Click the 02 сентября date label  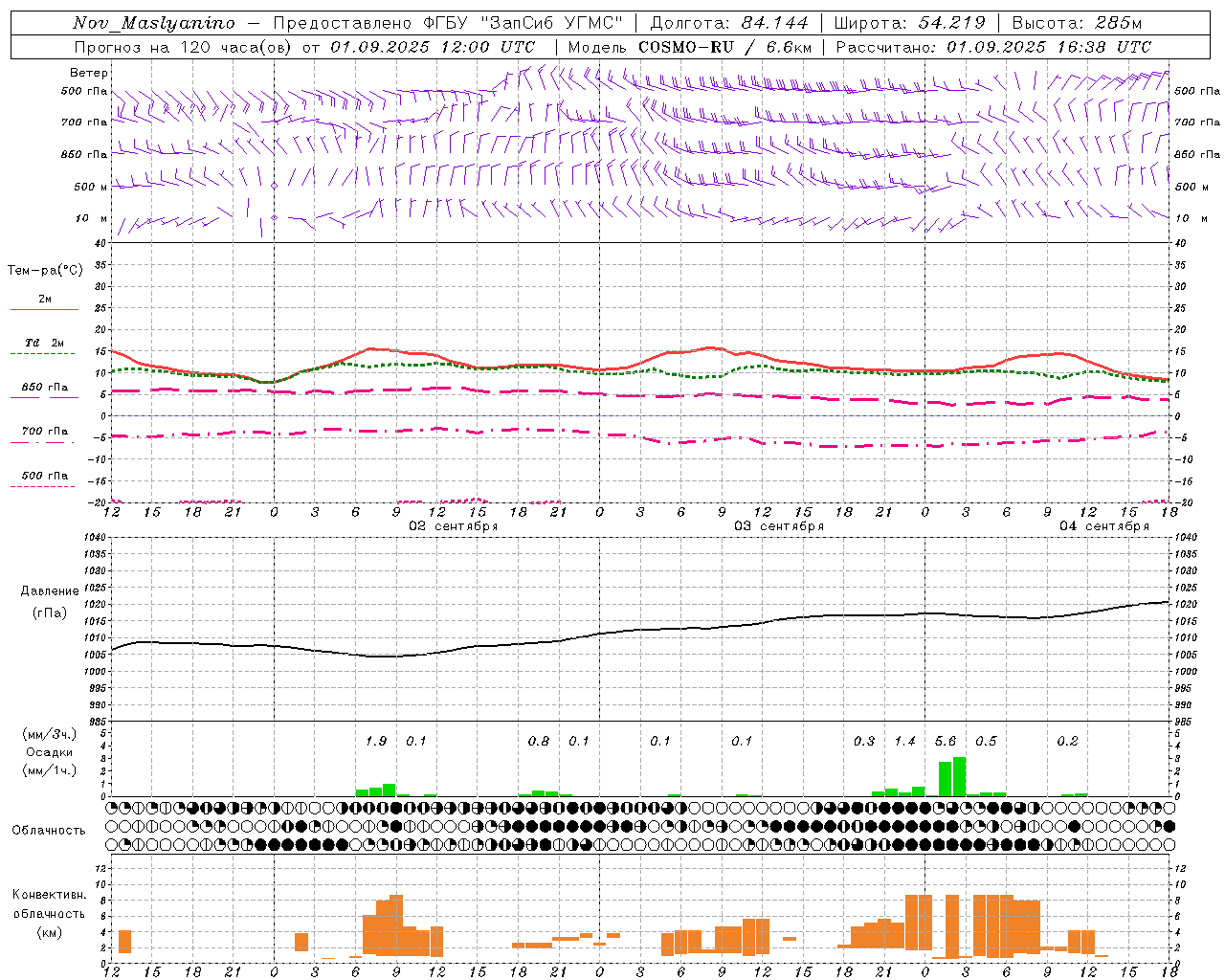[x=454, y=526]
